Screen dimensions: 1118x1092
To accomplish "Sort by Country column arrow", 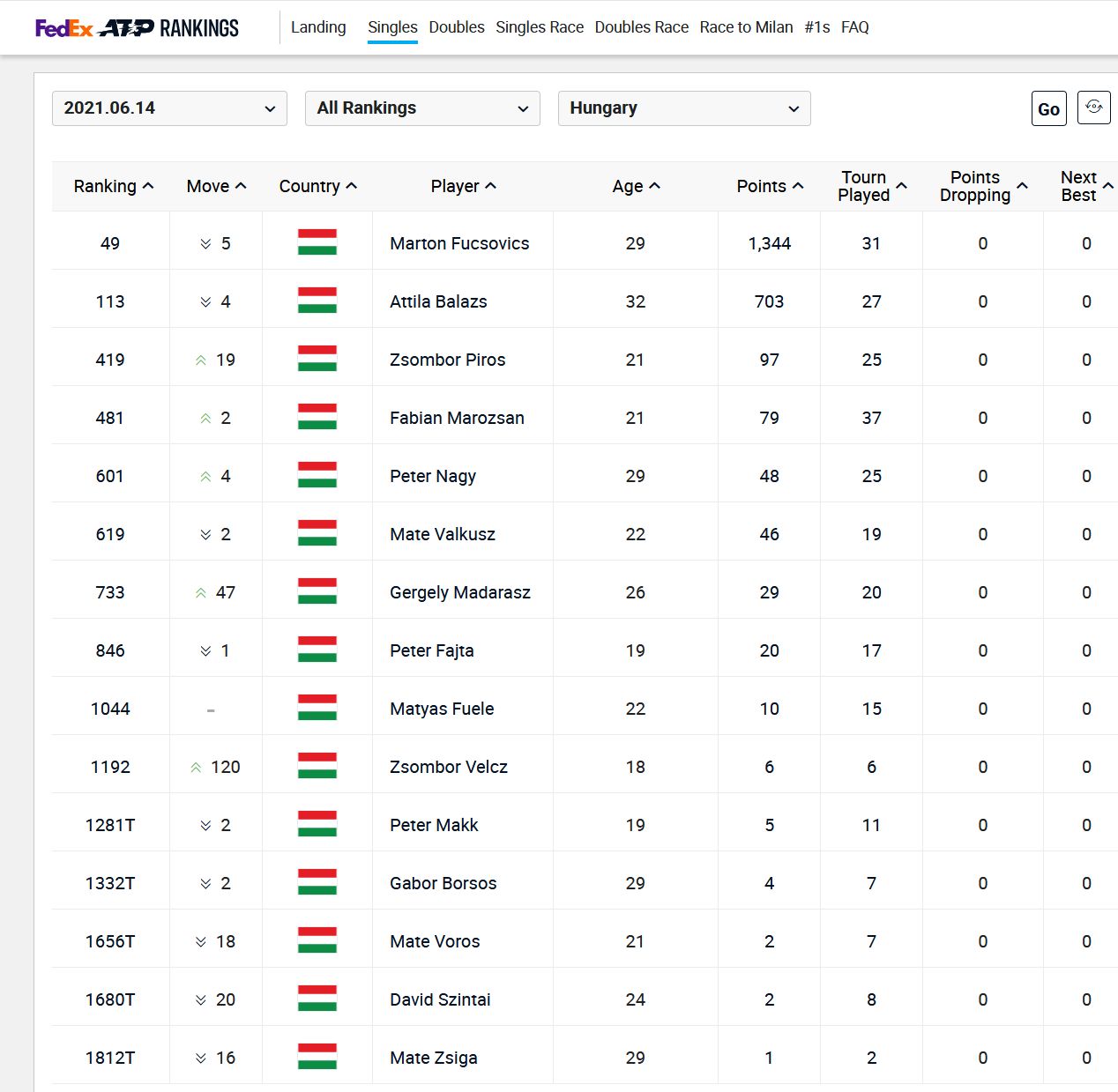I will coord(351,186).
